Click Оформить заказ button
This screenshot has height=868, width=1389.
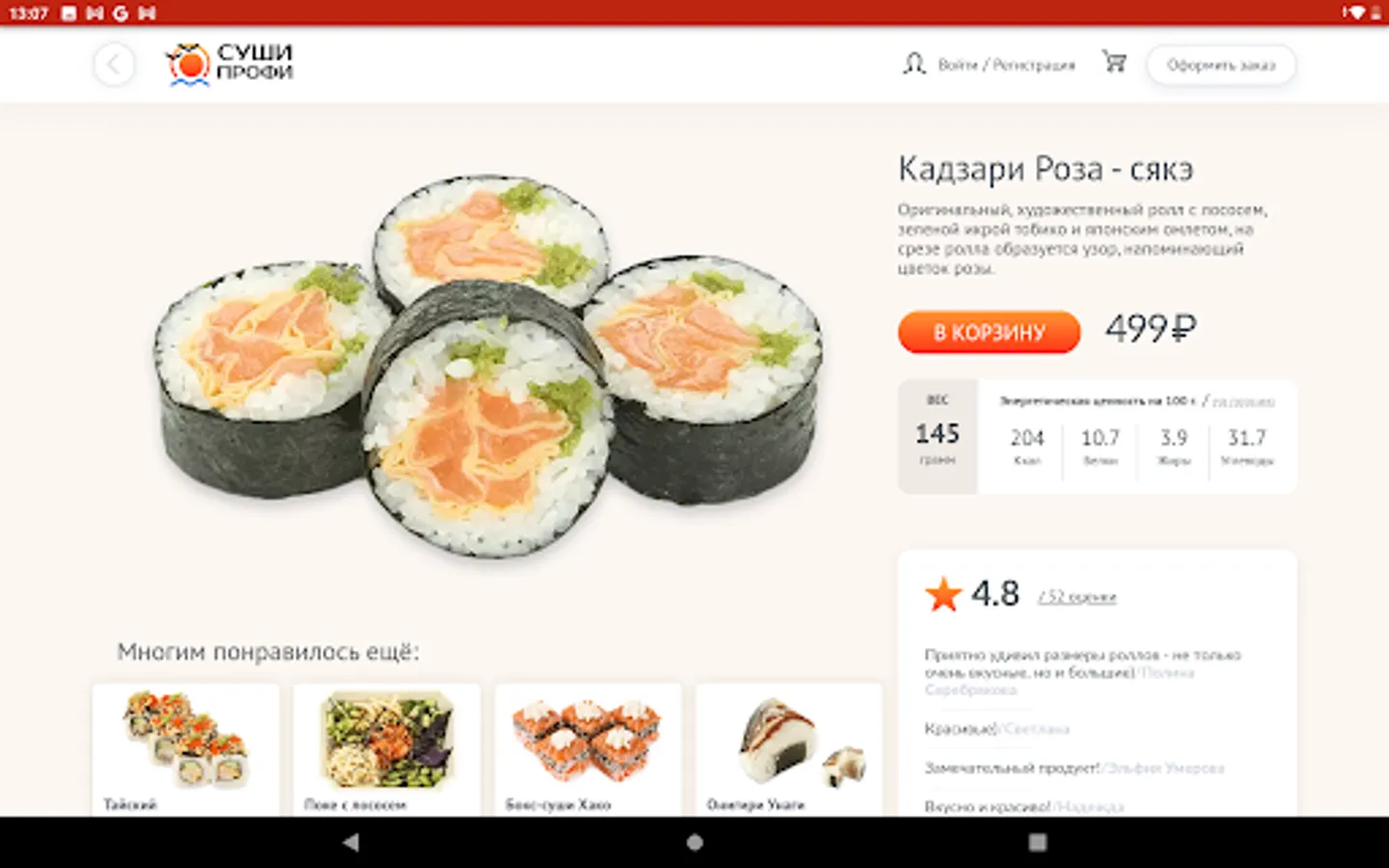pos(1221,65)
